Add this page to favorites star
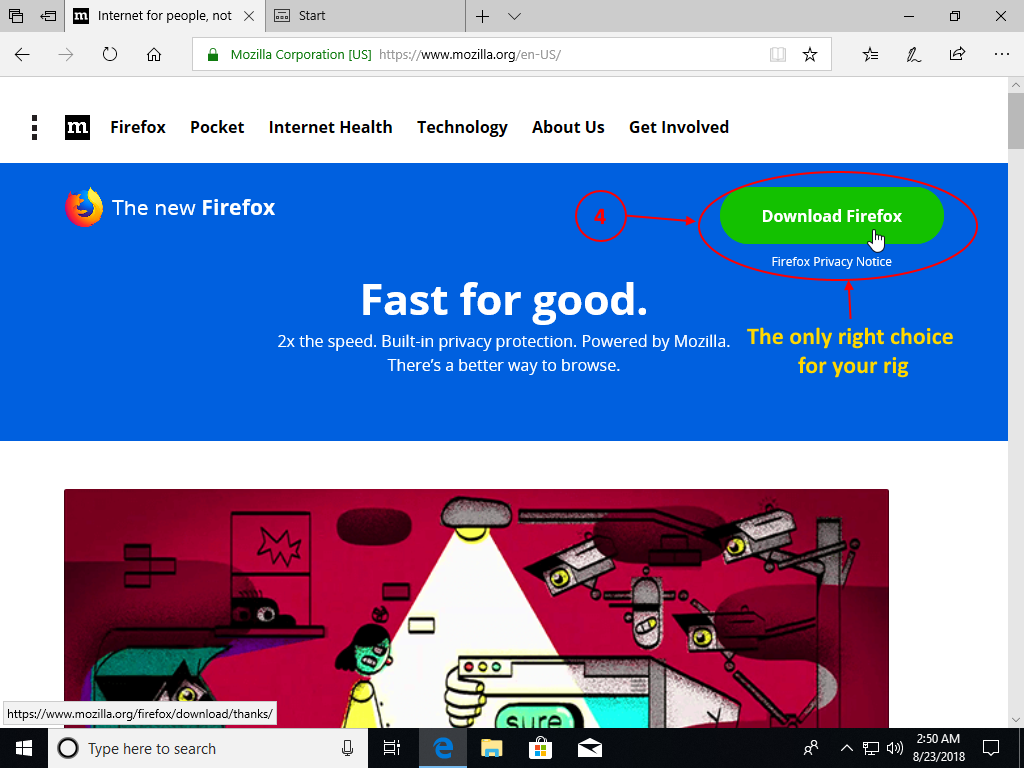The width and height of the screenshot is (1024, 768). click(810, 54)
